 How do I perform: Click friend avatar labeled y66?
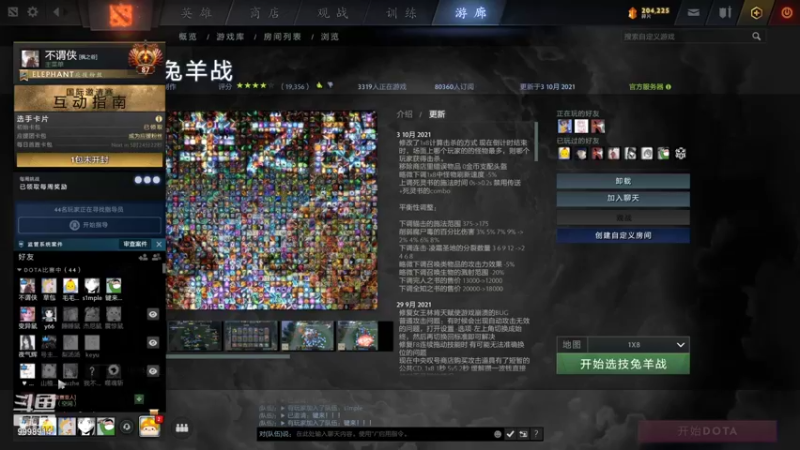49,314
